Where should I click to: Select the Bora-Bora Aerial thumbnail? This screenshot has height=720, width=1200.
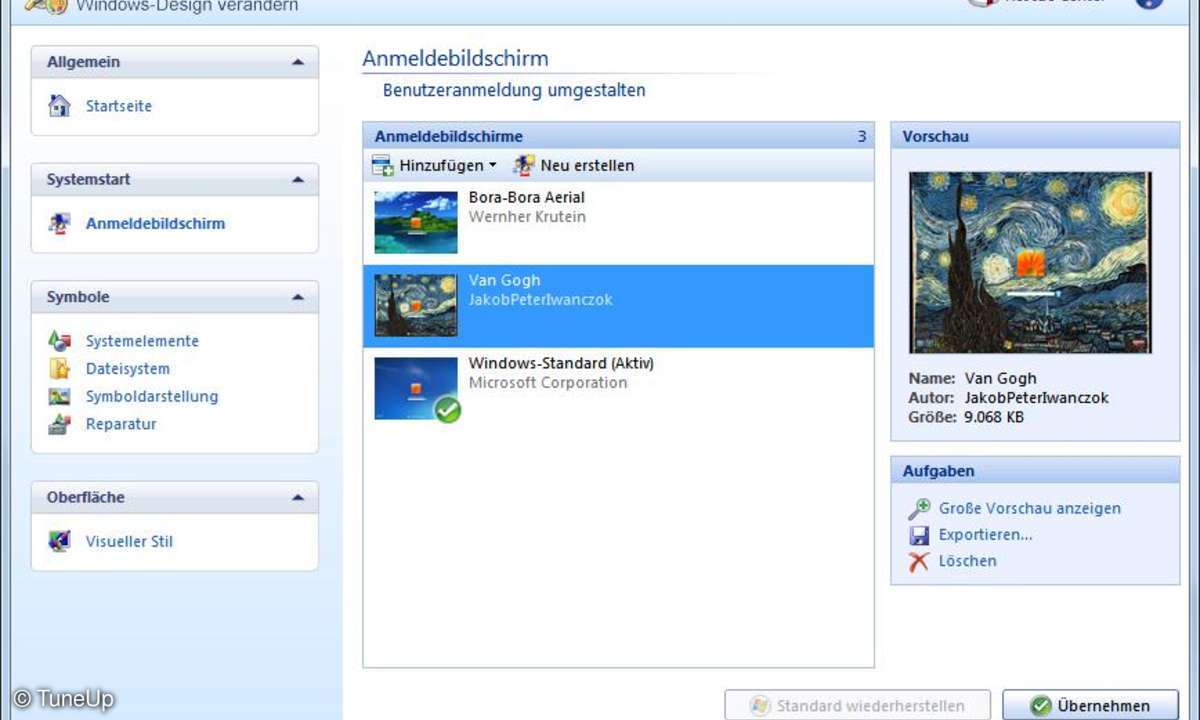416,222
